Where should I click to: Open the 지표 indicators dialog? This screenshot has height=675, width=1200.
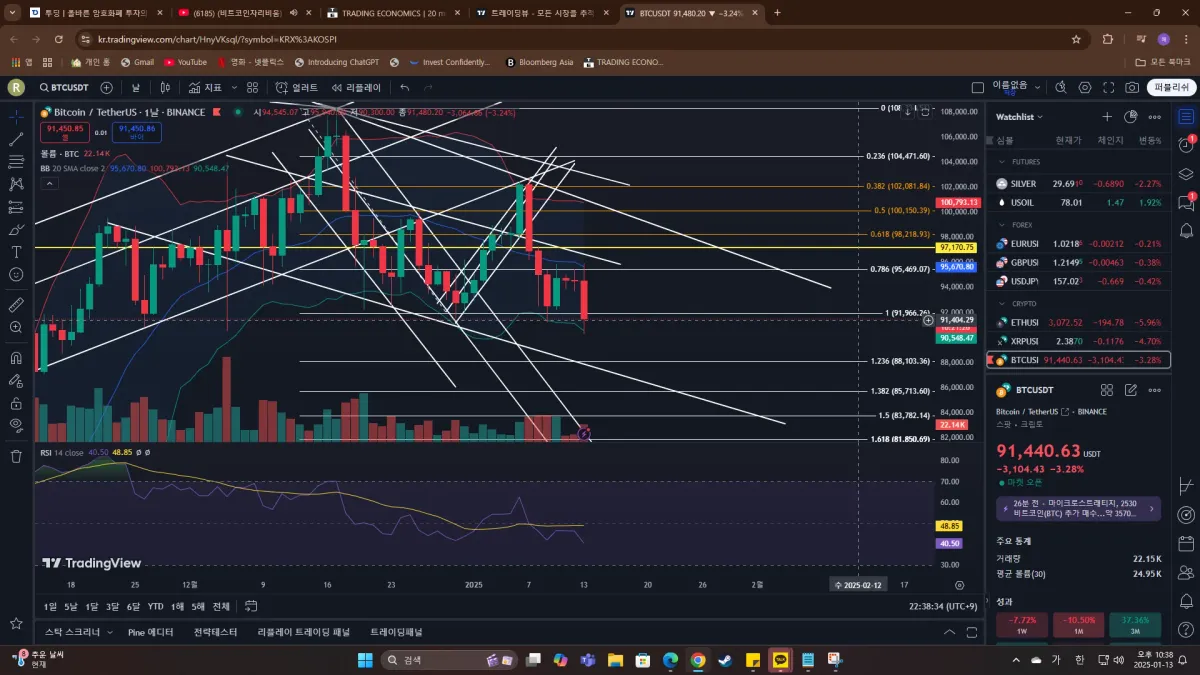(x=205, y=88)
